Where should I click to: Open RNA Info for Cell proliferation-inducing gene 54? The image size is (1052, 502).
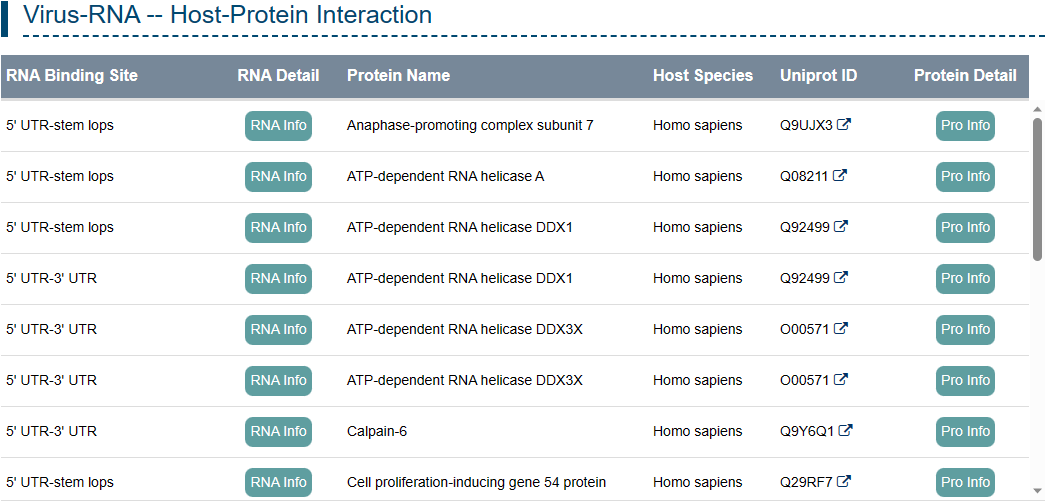[x=278, y=483]
